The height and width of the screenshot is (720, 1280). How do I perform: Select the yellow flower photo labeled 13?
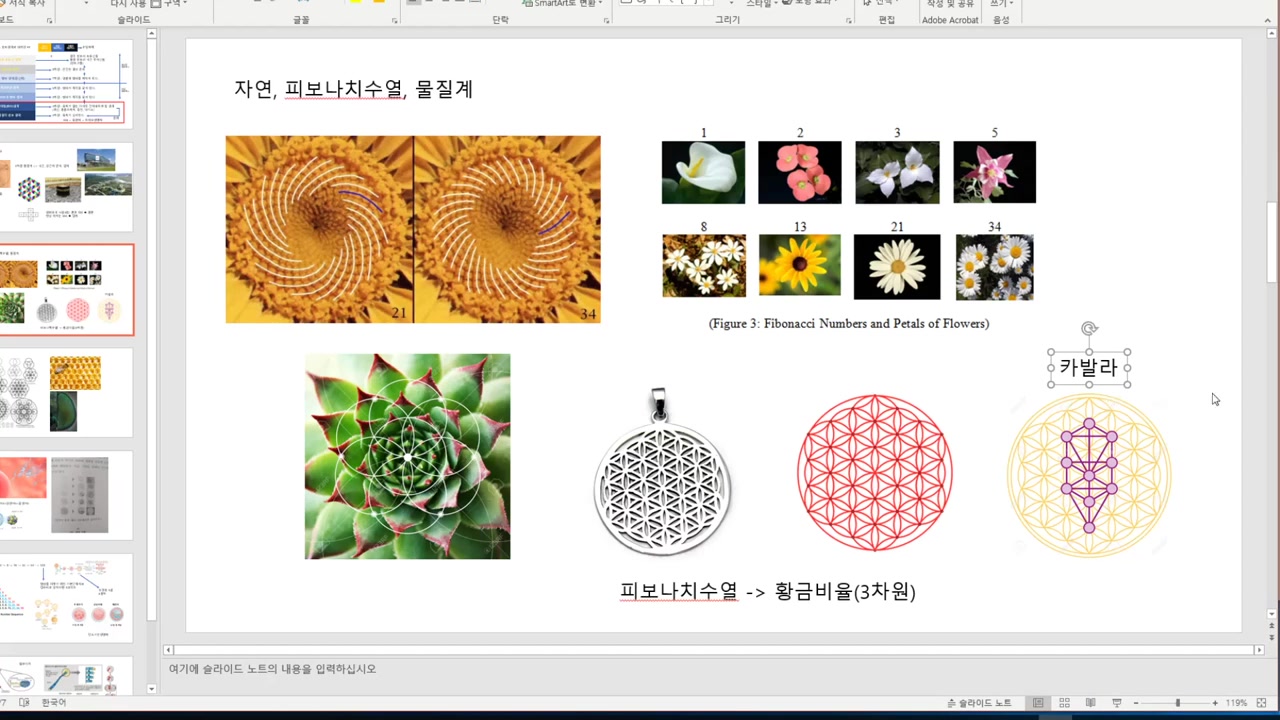(x=800, y=265)
